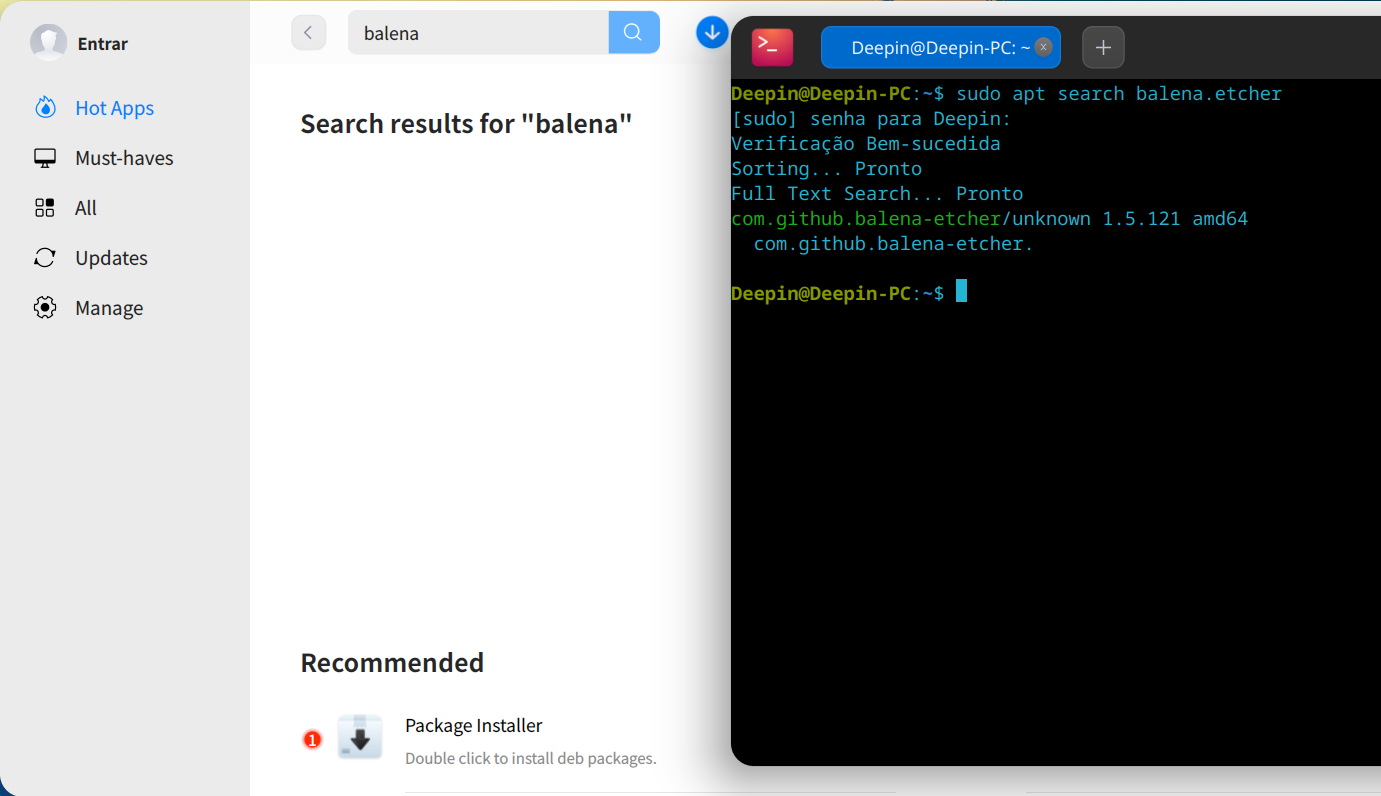This screenshot has height=796, width=1381.
Task: Click the blue magnifier search button
Action: (634, 33)
